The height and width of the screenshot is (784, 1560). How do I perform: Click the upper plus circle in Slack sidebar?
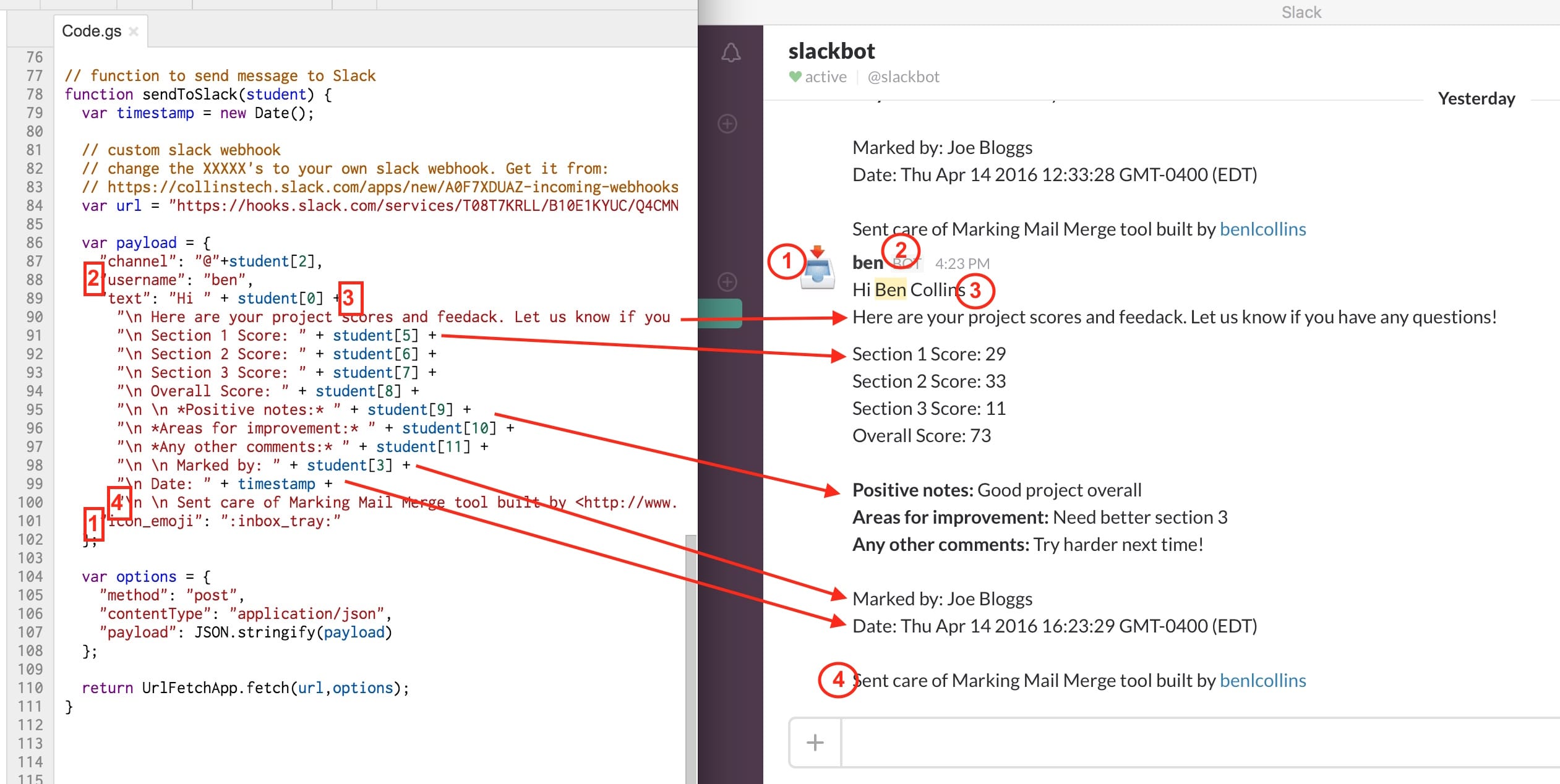pos(727,124)
